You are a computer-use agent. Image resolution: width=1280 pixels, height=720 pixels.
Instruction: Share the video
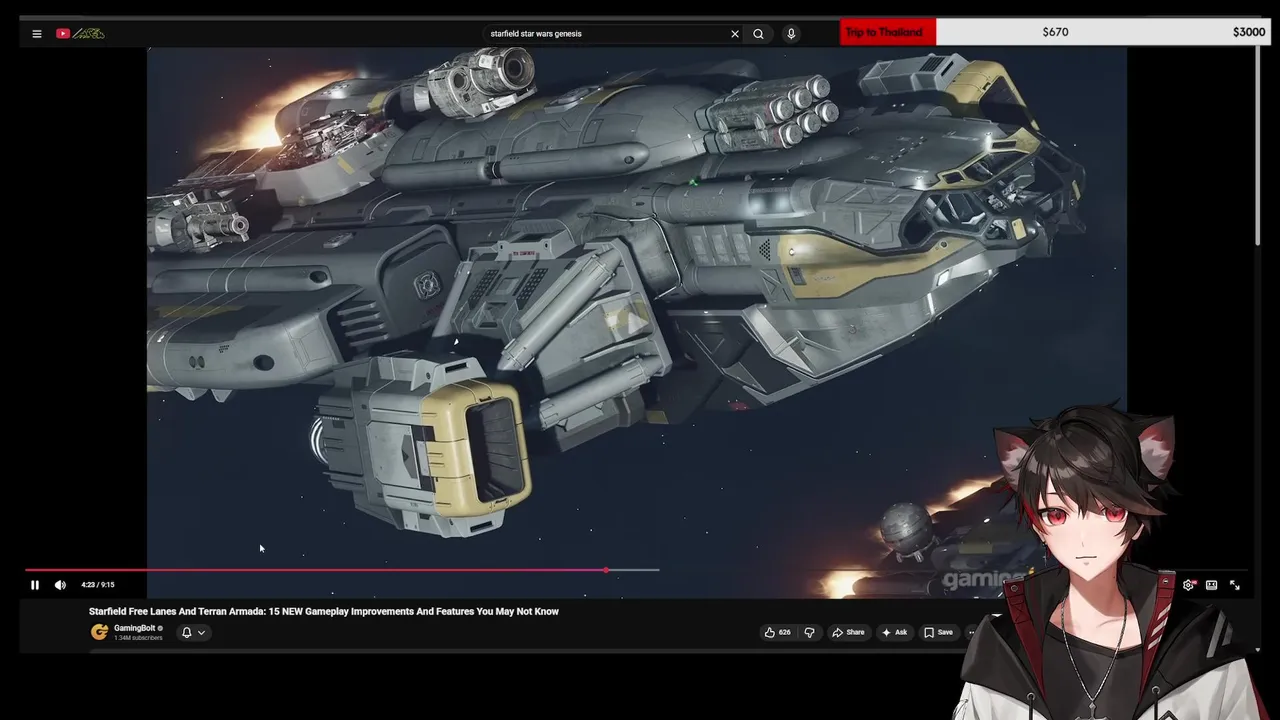point(848,632)
